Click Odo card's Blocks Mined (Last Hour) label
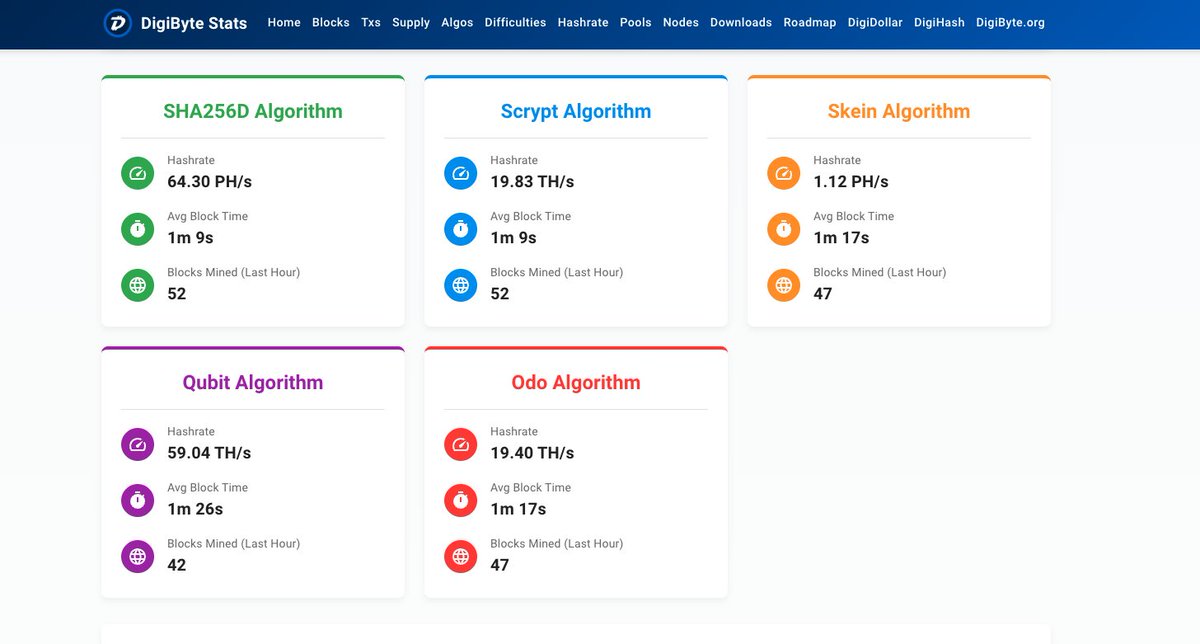Viewport: 1200px width, 644px height. pos(557,544)
